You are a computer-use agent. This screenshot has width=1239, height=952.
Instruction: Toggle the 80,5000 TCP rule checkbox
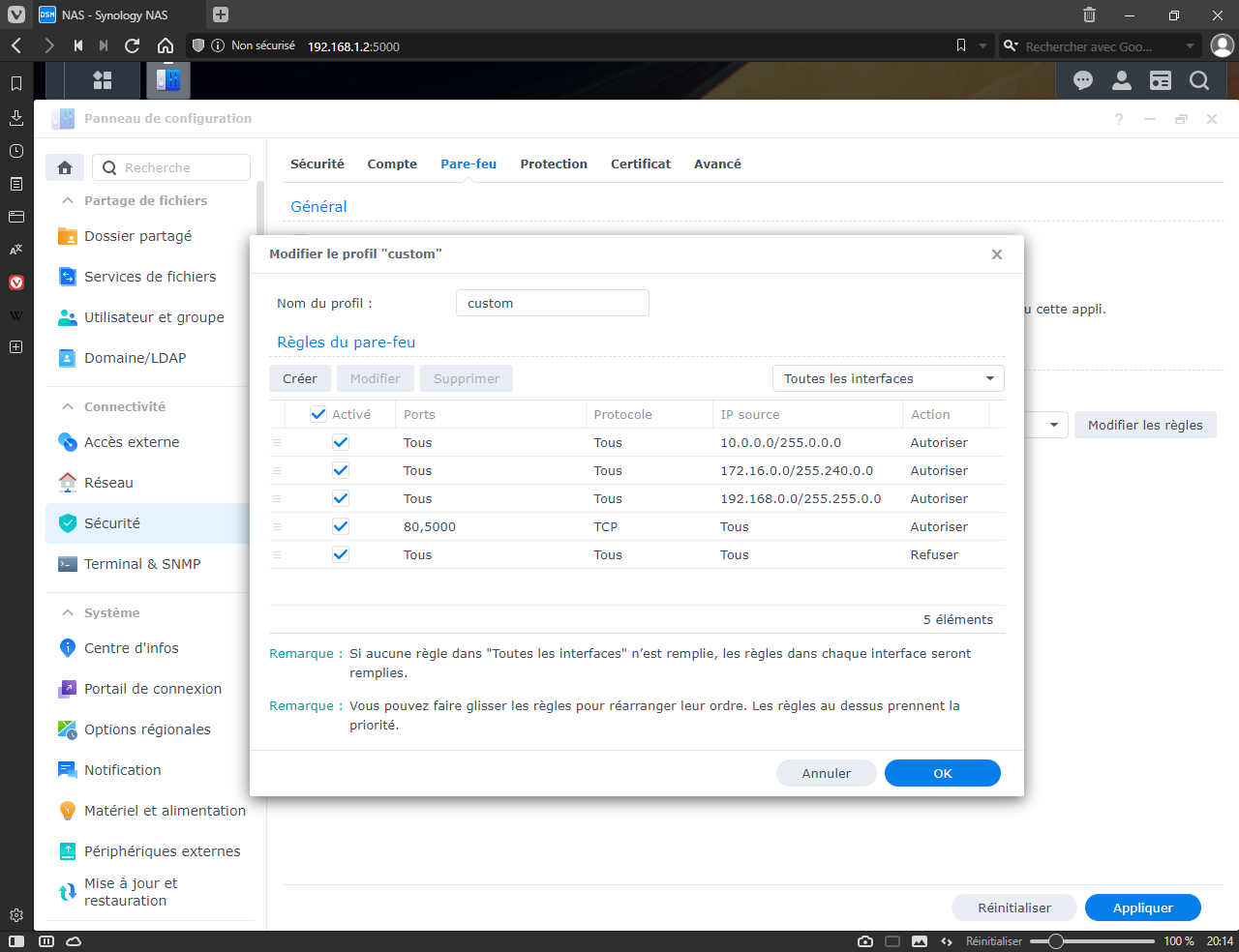tap(341, 526)
